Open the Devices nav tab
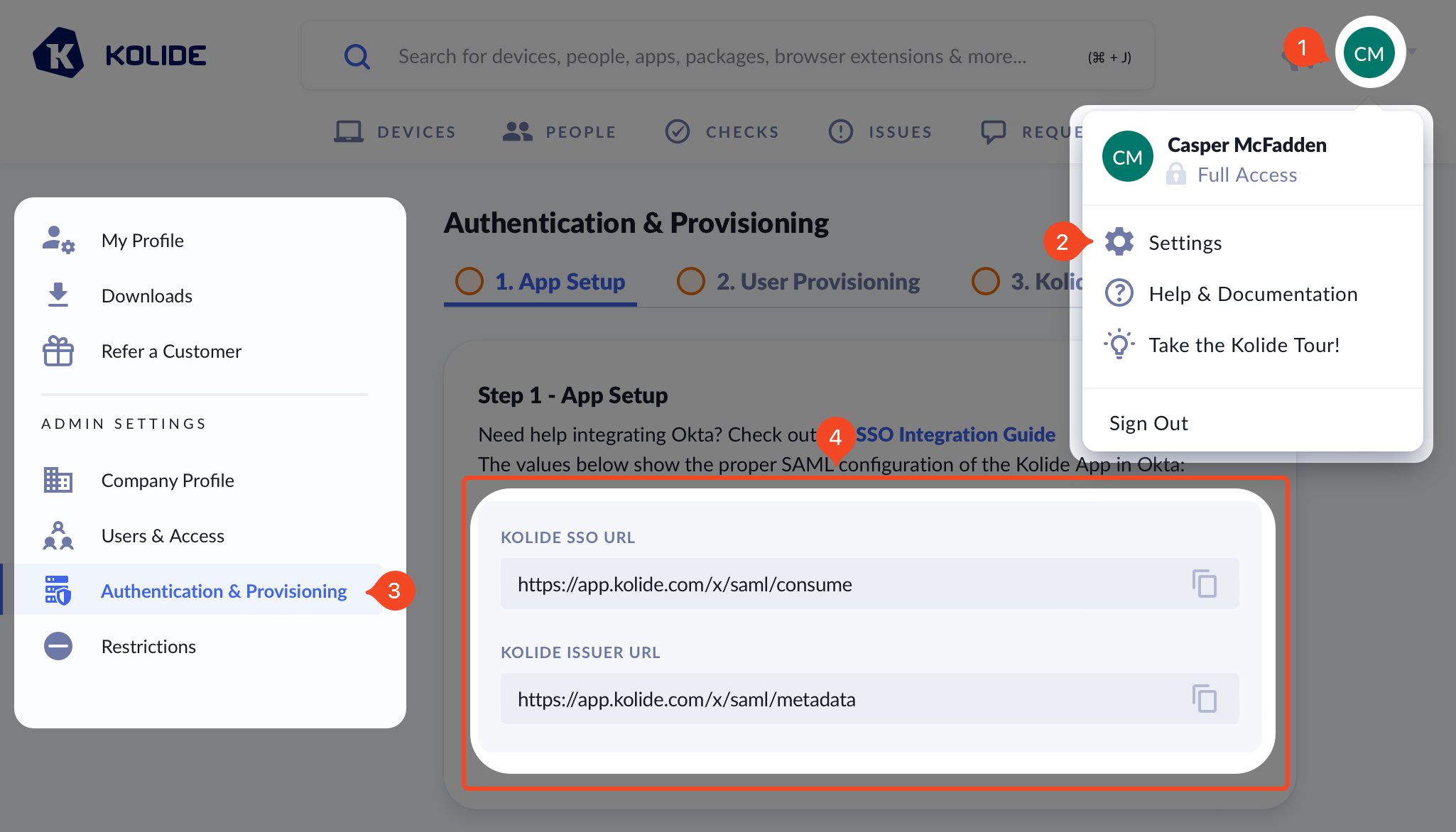Screen dimensions: 1456x832 [395, 132]
